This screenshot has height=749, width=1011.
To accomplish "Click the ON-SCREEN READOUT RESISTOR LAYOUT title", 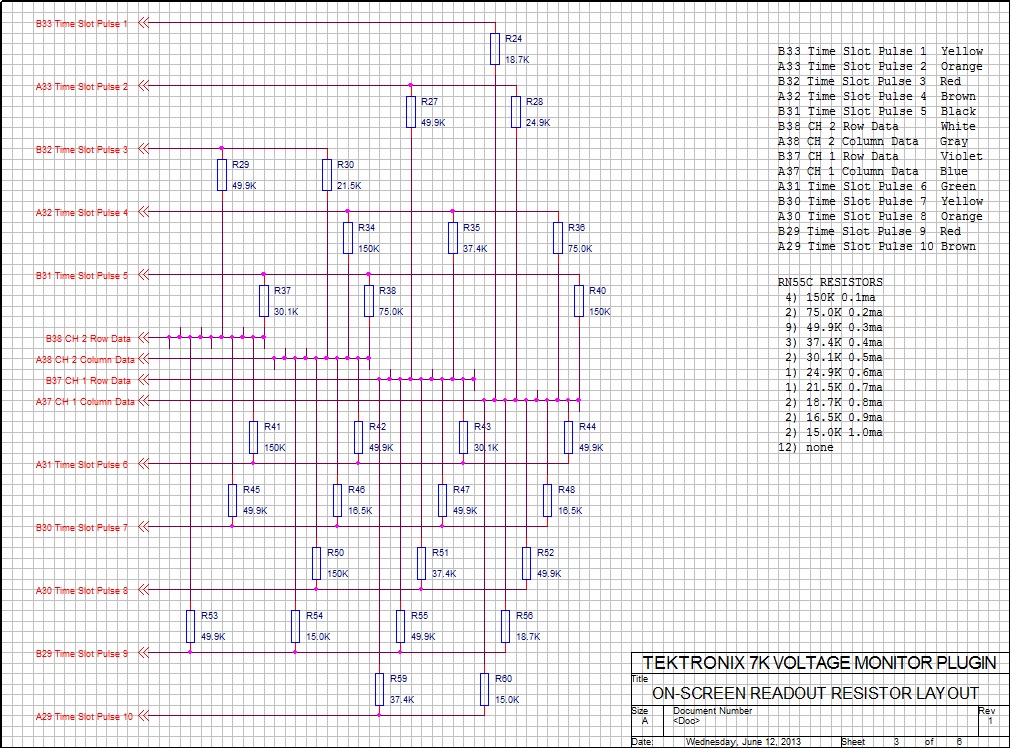I will point(816,694).
